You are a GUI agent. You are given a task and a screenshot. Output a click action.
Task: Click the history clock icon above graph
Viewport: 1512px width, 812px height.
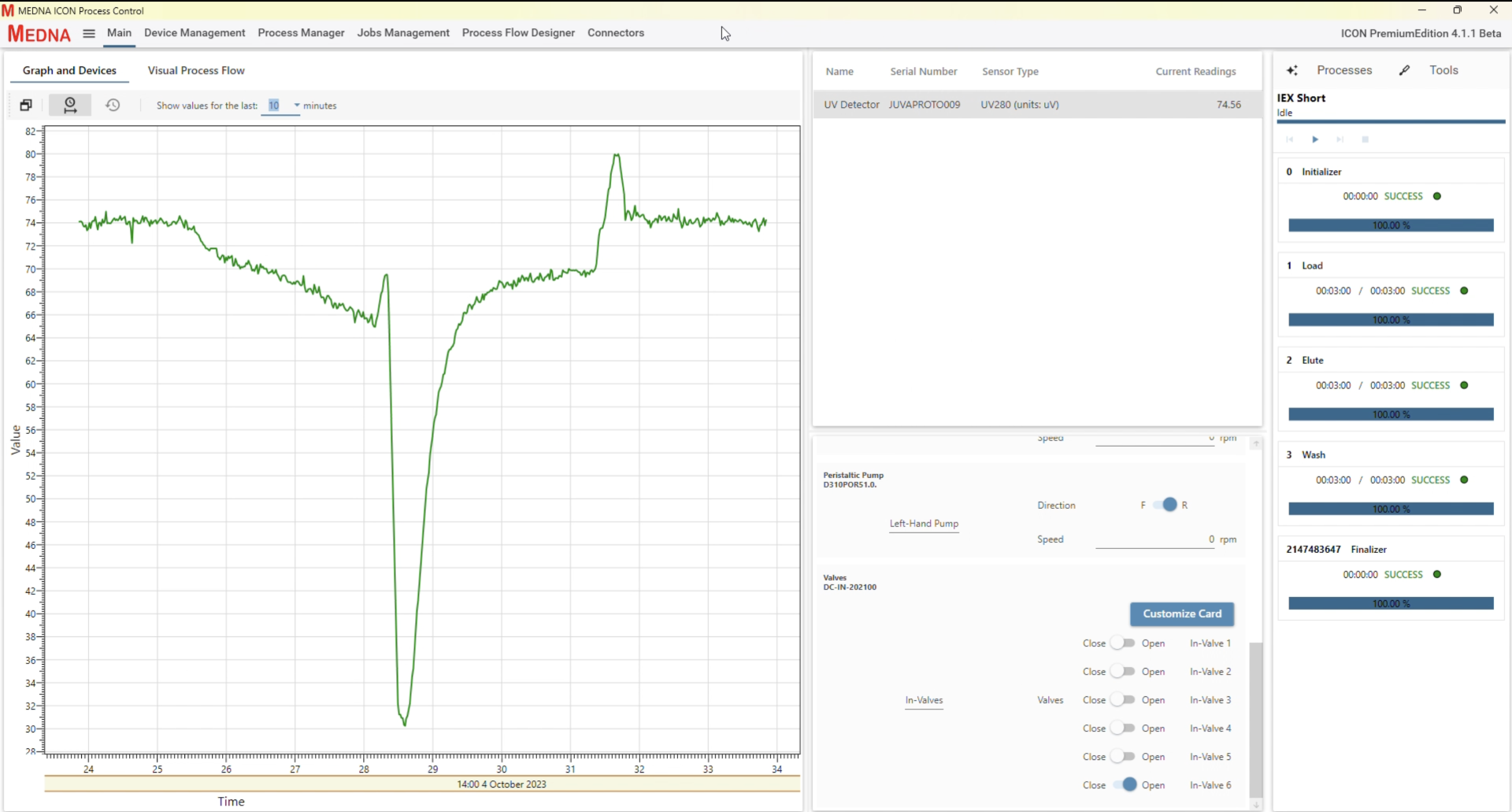coord(113,105)
